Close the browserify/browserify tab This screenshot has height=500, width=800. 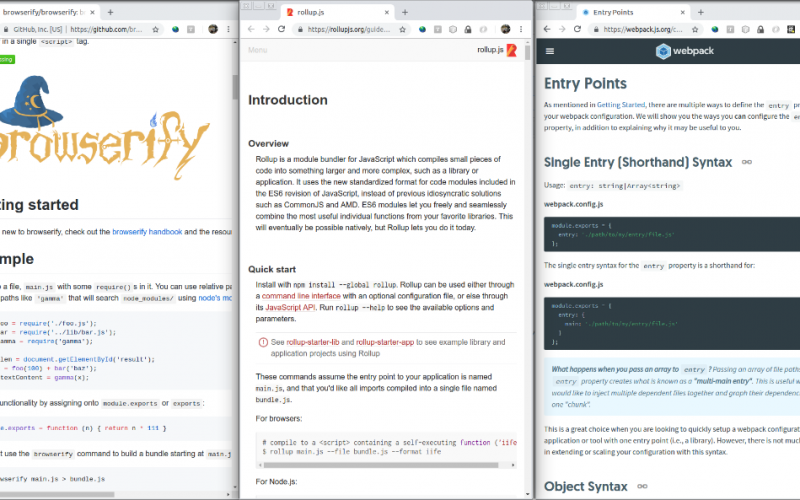pyautogui.click(x=92, y=12)
